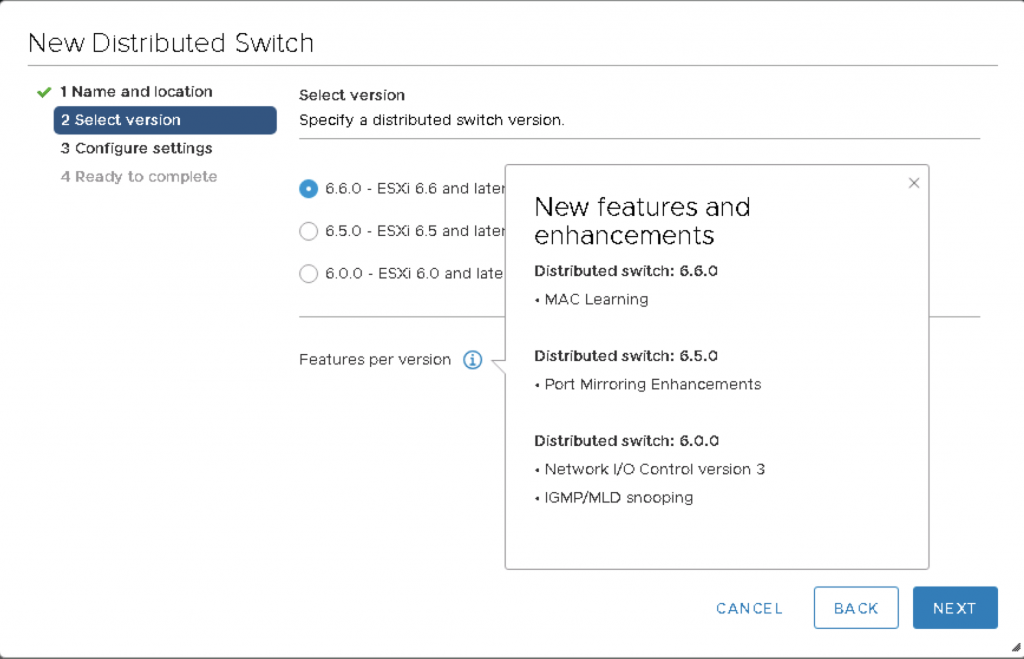Click the IGMP/MLD snooping entry
The image size is (1024, 659).
[618, 497]
